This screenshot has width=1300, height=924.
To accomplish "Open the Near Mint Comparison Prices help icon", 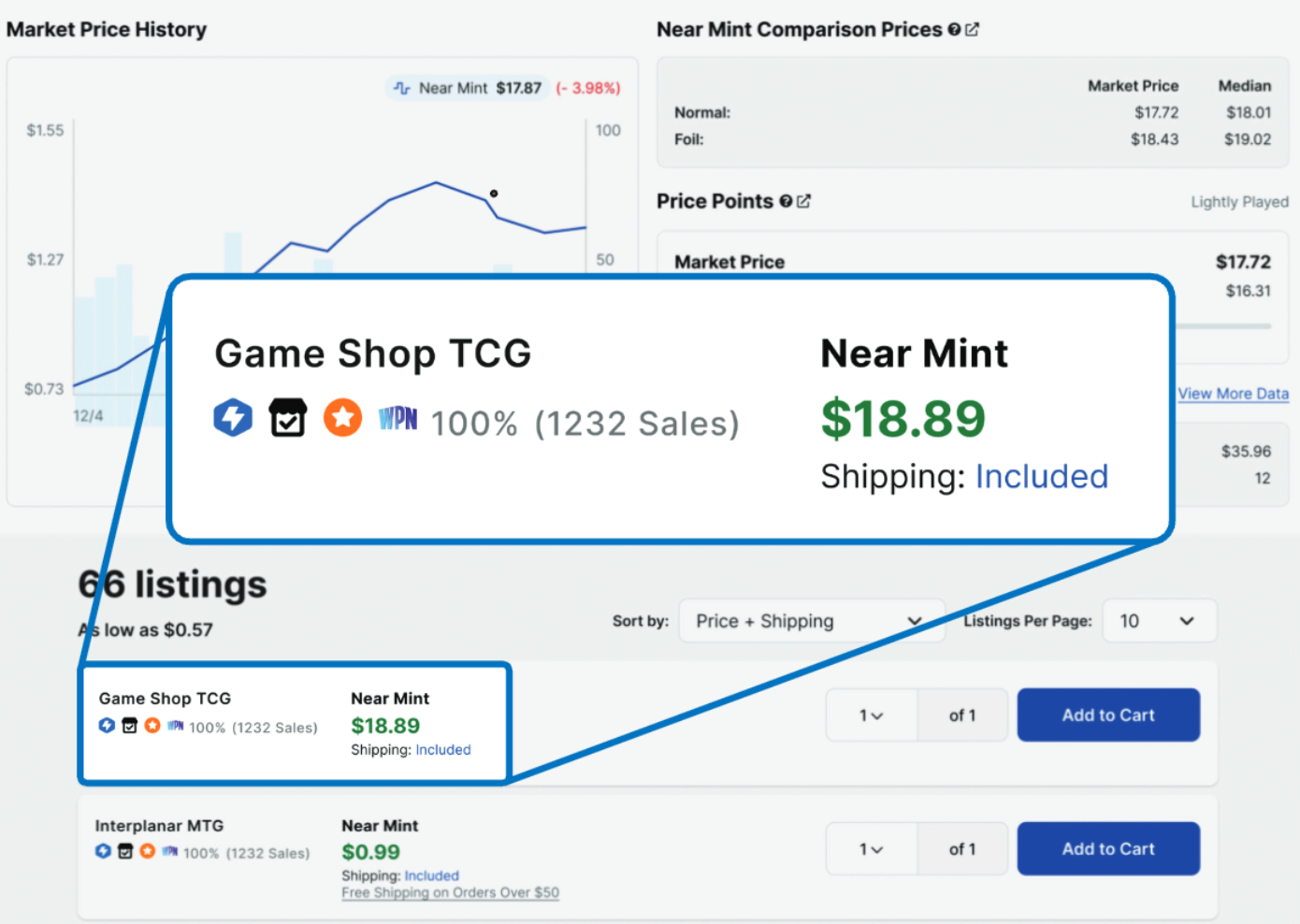I will 953,29.
